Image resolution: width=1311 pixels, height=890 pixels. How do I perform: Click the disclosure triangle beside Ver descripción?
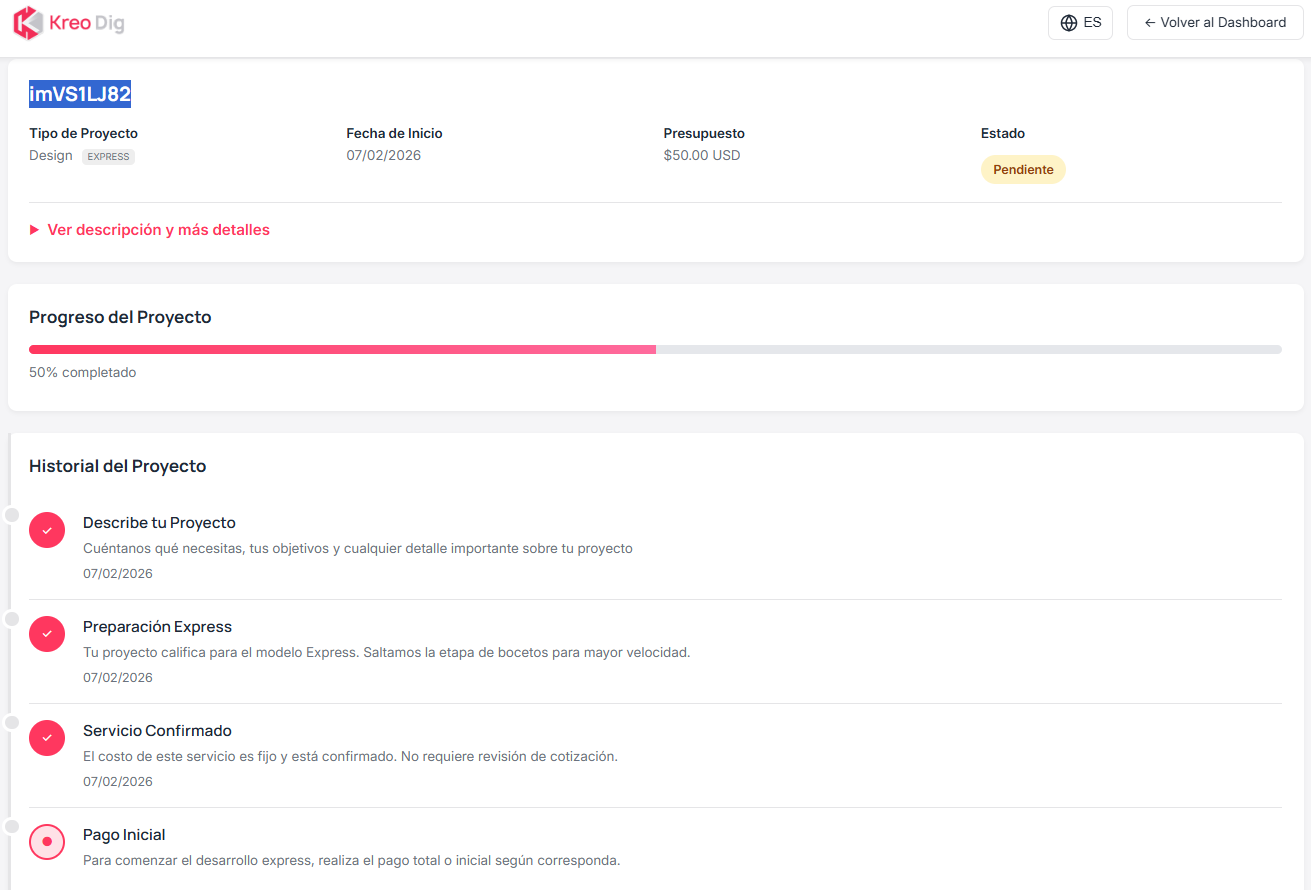click(x=35, y=230)
